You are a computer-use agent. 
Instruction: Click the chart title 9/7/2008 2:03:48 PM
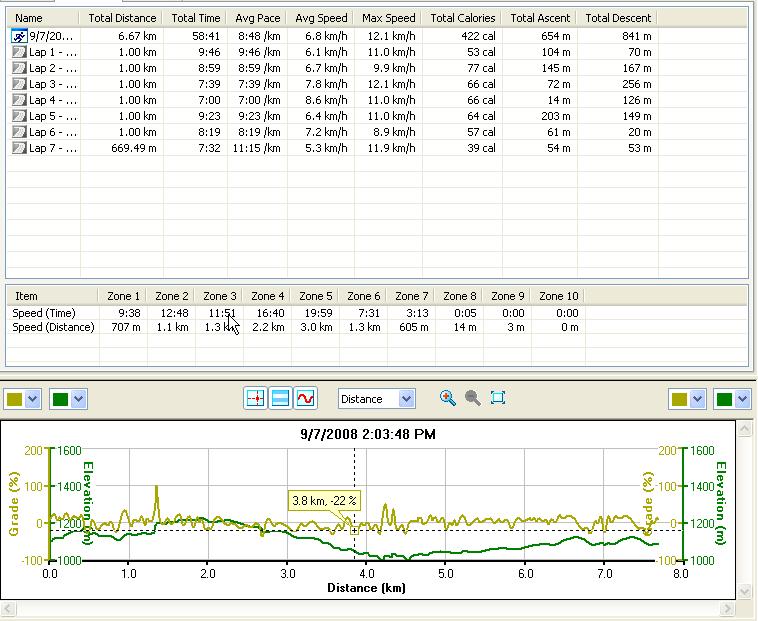click(x=368, y=434)
